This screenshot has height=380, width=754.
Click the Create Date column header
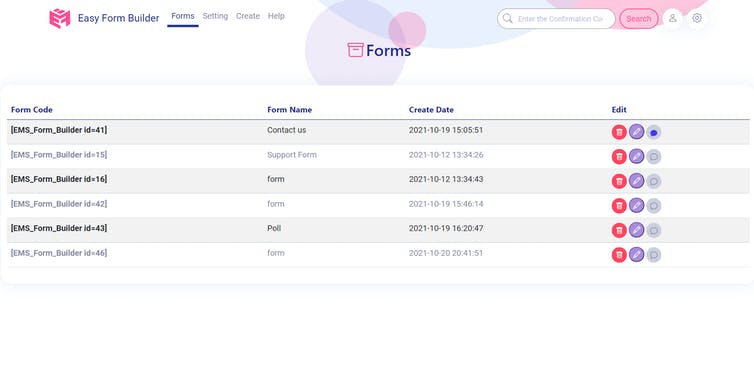click(x=431, y=110)
